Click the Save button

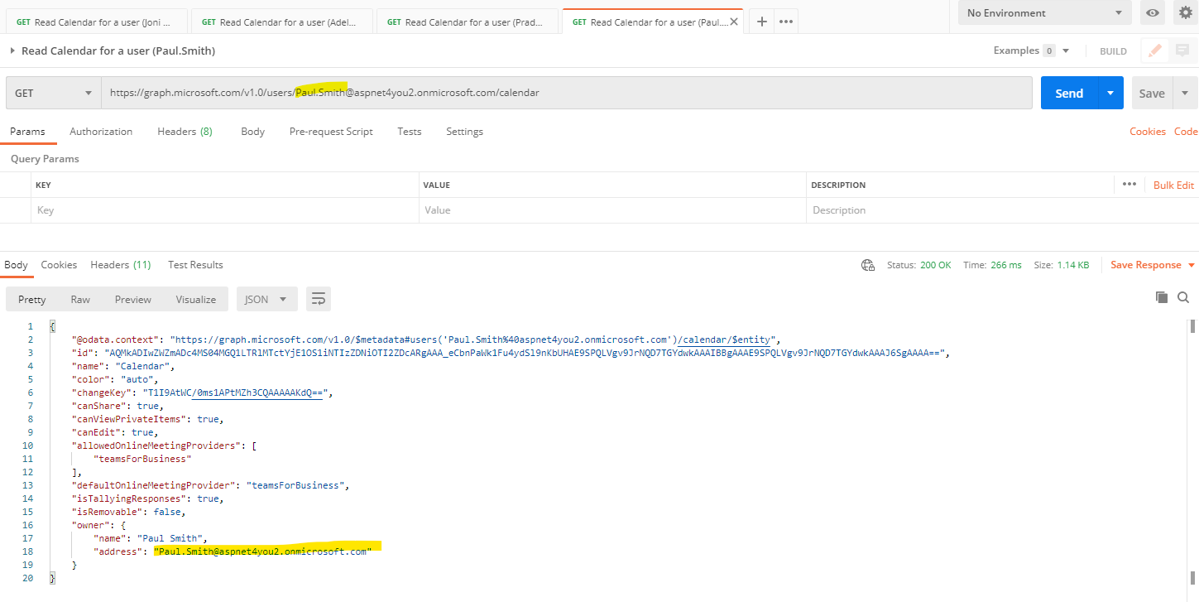point(1152,93)
